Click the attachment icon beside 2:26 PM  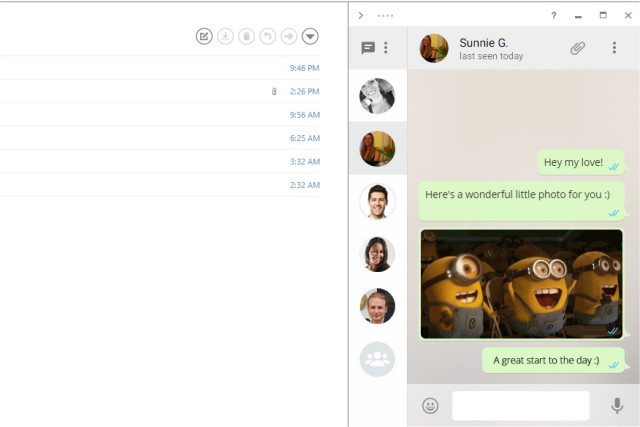[x=274, y=91]
